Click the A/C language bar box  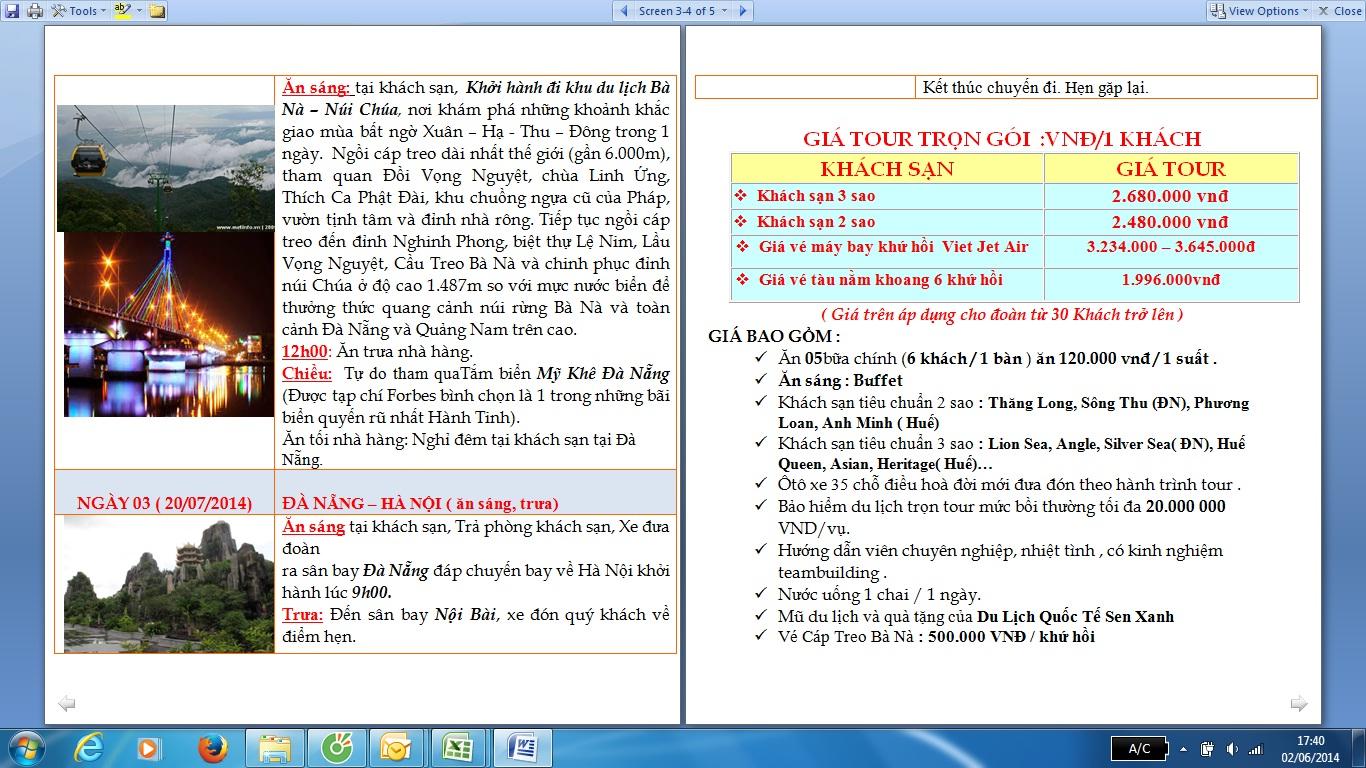pos(1138,749)
